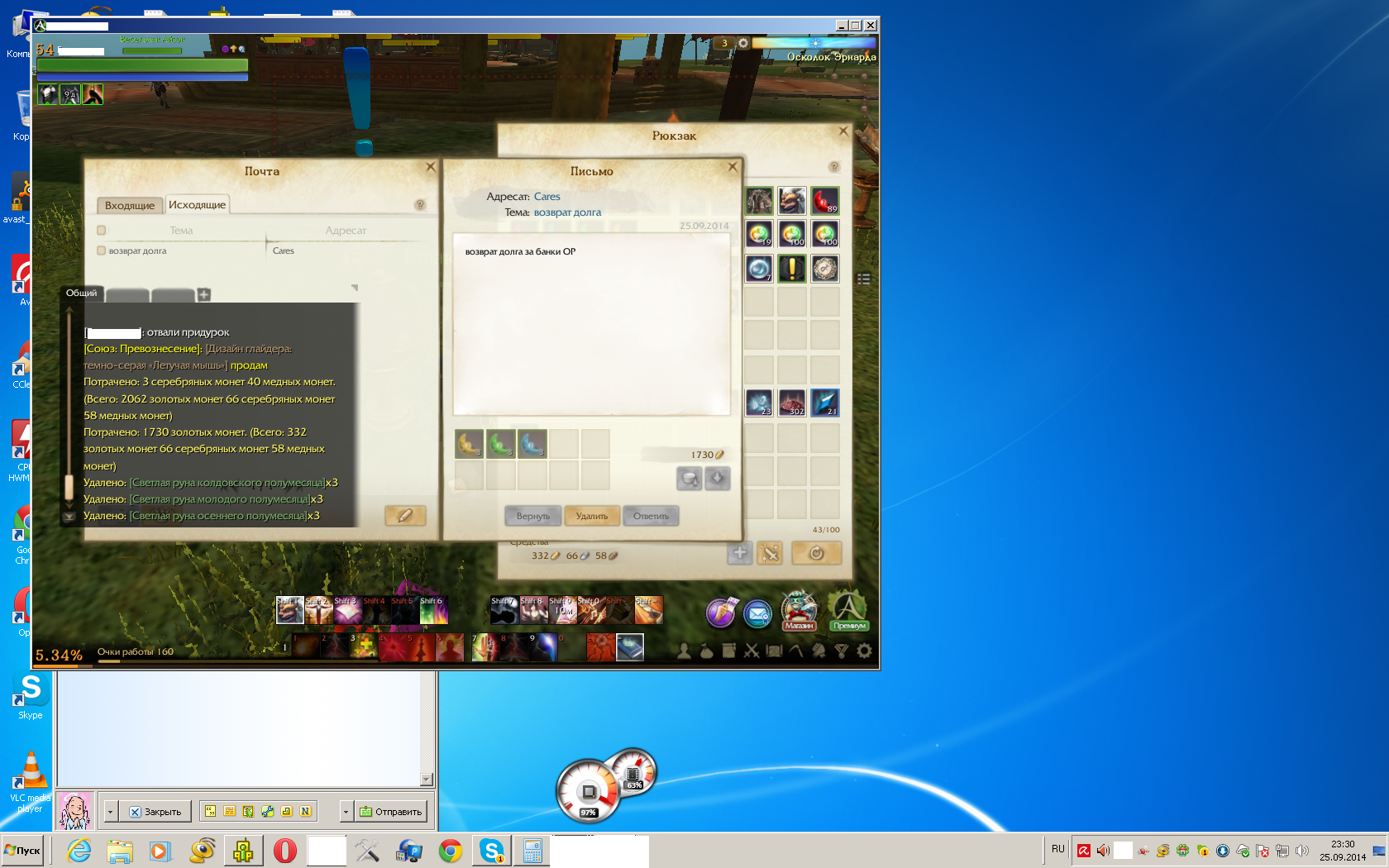Open the bag icon in bottom menu
The height and width of the screenshot is (868, 1389).
(707, 651)
